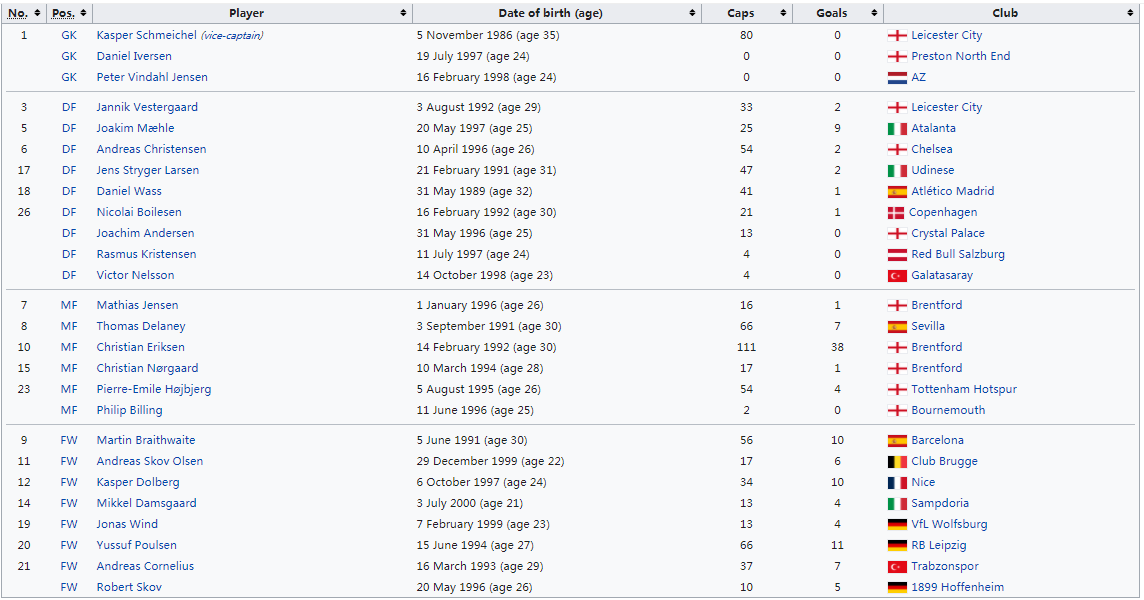The image size is (1144, 600).
Task: Sort by Caps column arrows
Action: [783, 13]
